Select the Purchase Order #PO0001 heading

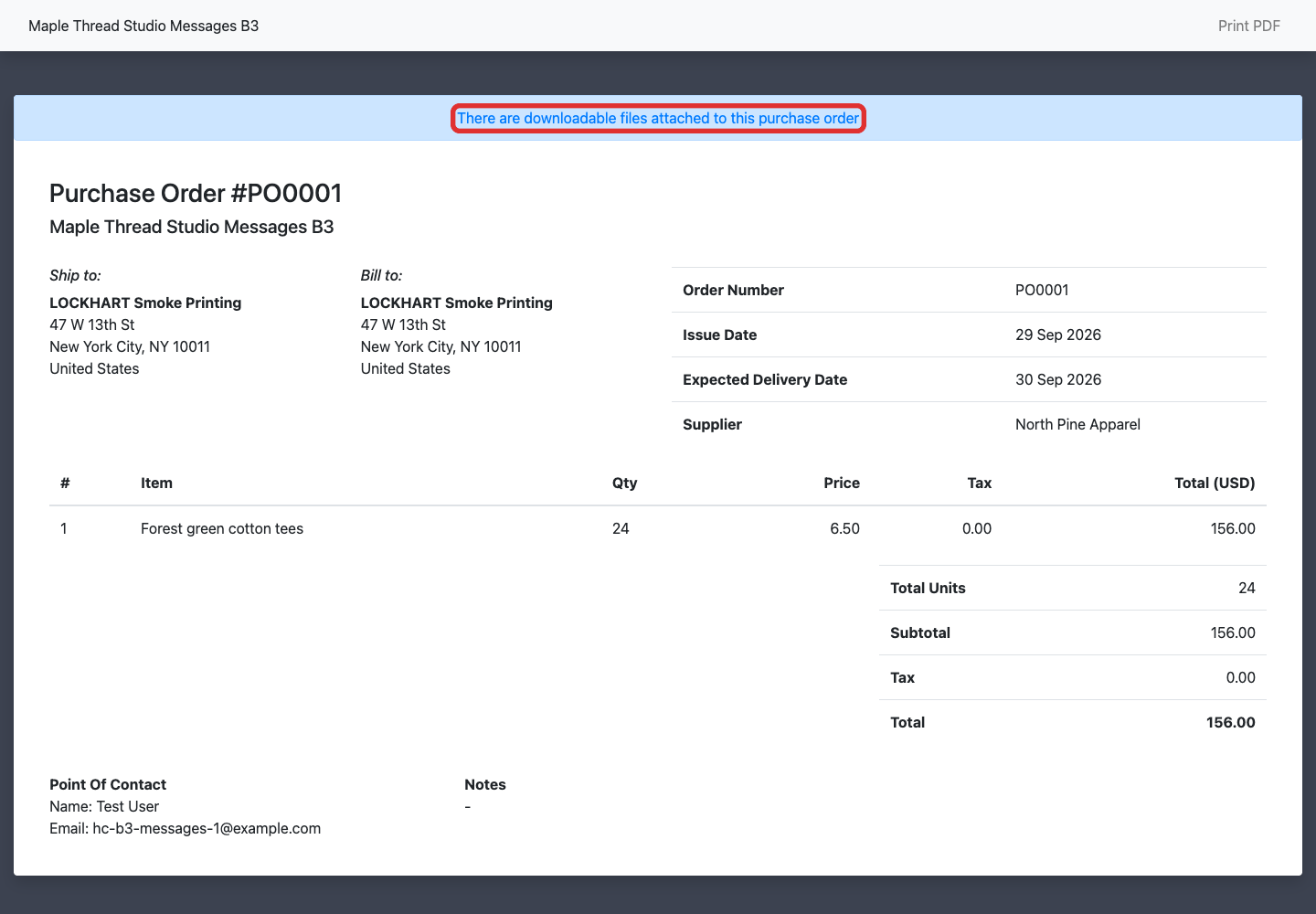click(x=196, y=193)
